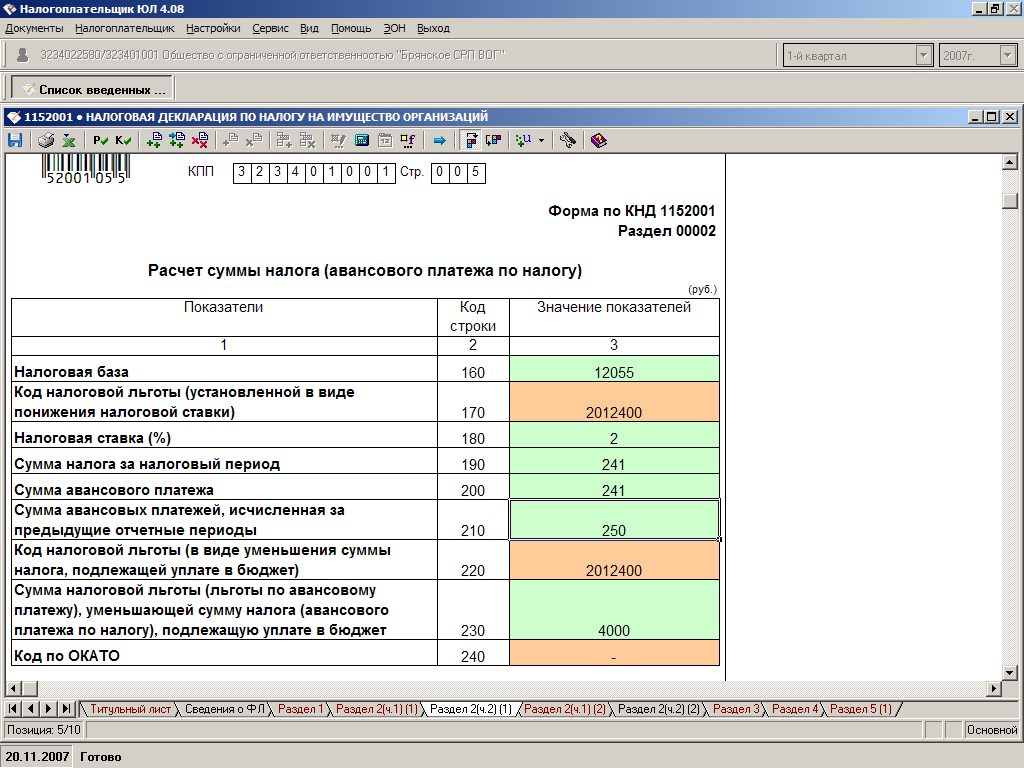Open the Налогоплательщик menu
This screenshot has height=768, width=1024.
(125, 28)
